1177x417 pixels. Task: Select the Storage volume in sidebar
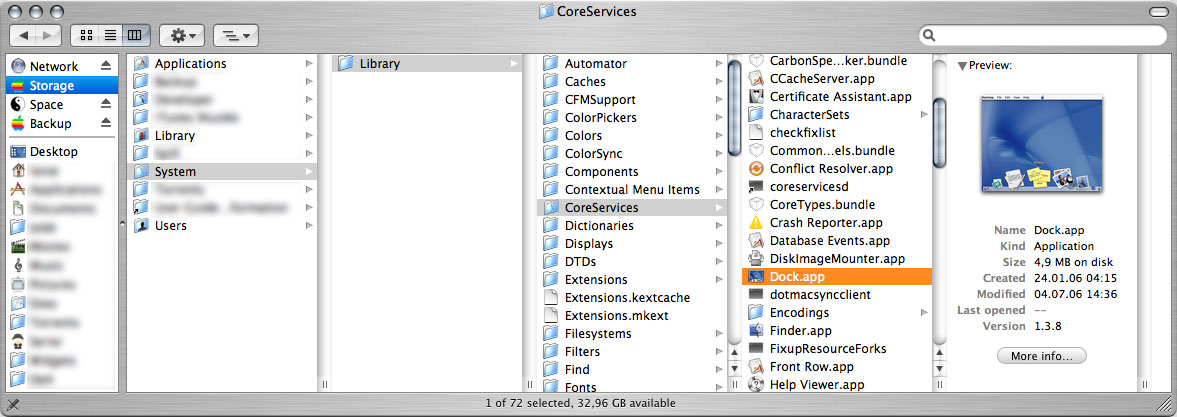point(60,86)
